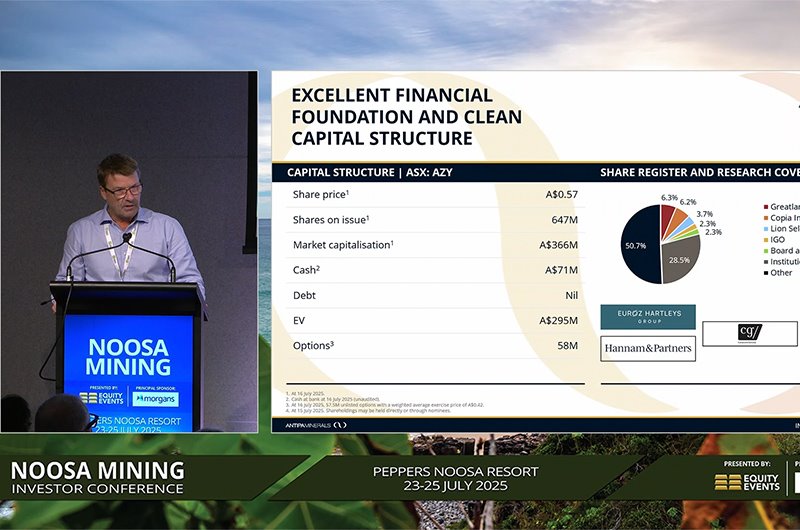
Task: Click the 'Market capitalisation' row label
Action: tap(343, 245)
